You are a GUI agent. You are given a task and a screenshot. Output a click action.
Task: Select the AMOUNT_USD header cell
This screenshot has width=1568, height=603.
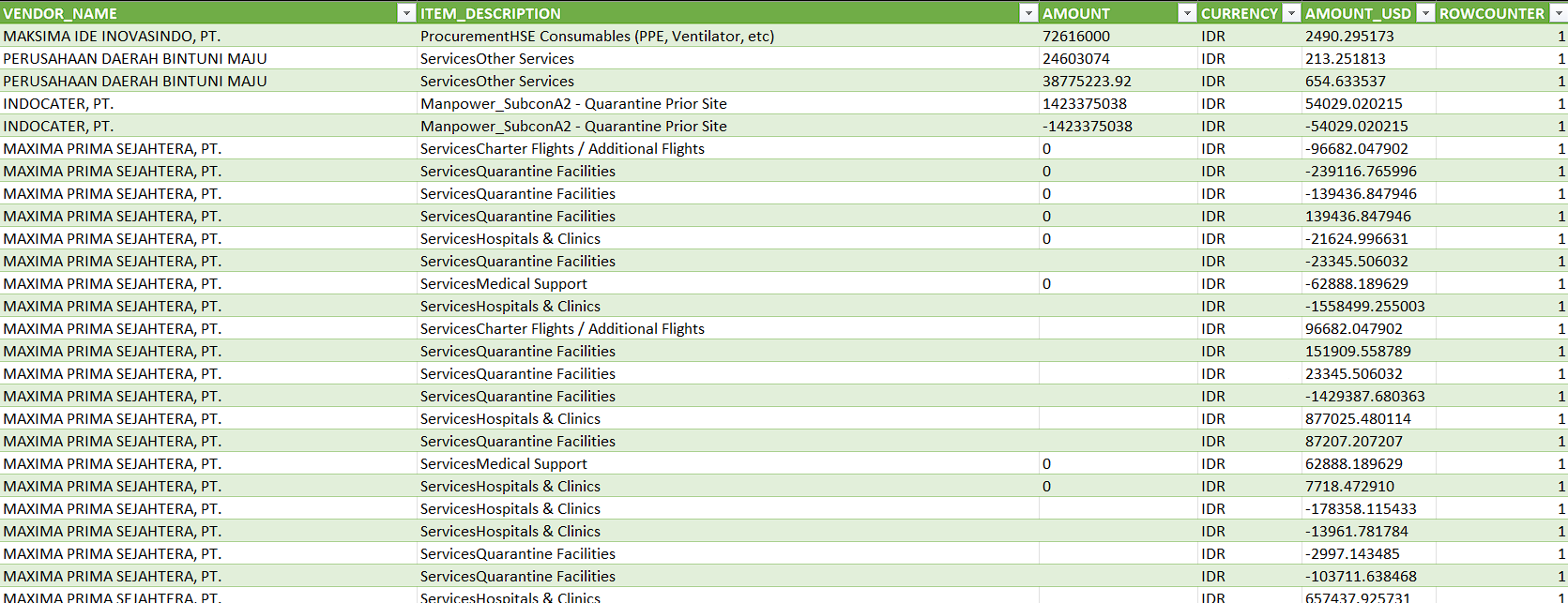(1369, 13)
